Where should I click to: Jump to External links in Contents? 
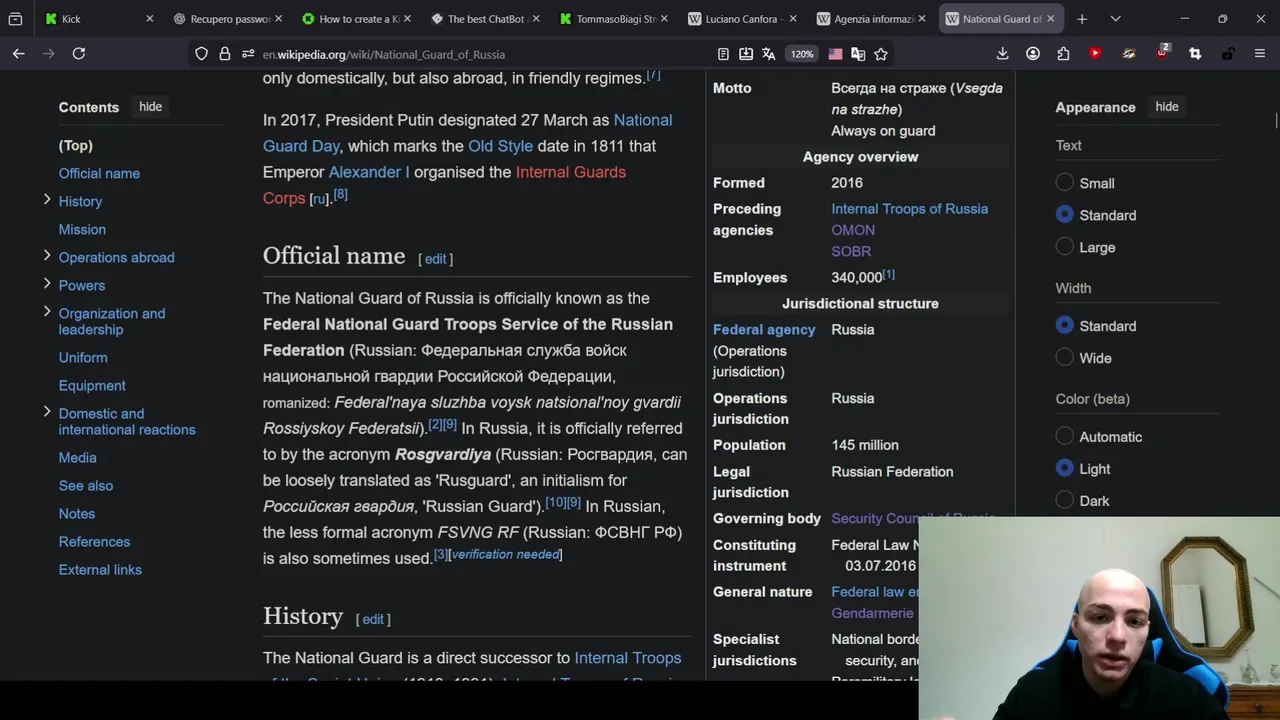100,569
